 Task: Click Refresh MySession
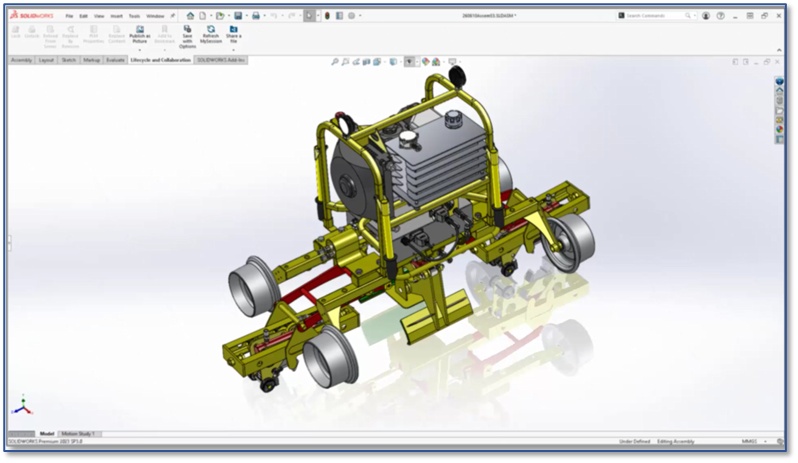(x=211, y=34)
